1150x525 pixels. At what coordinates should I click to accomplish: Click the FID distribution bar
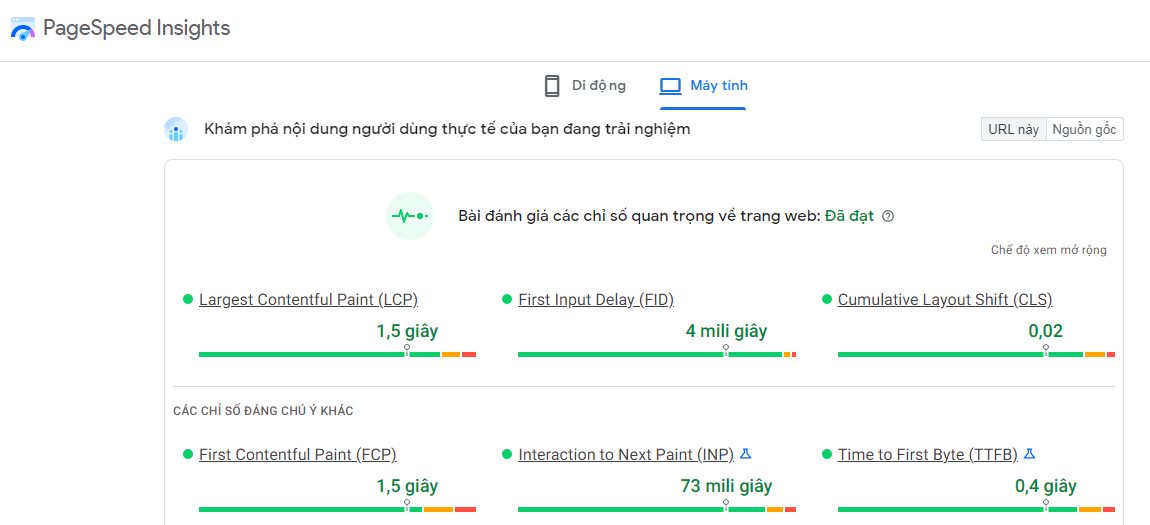coord(657,355)
